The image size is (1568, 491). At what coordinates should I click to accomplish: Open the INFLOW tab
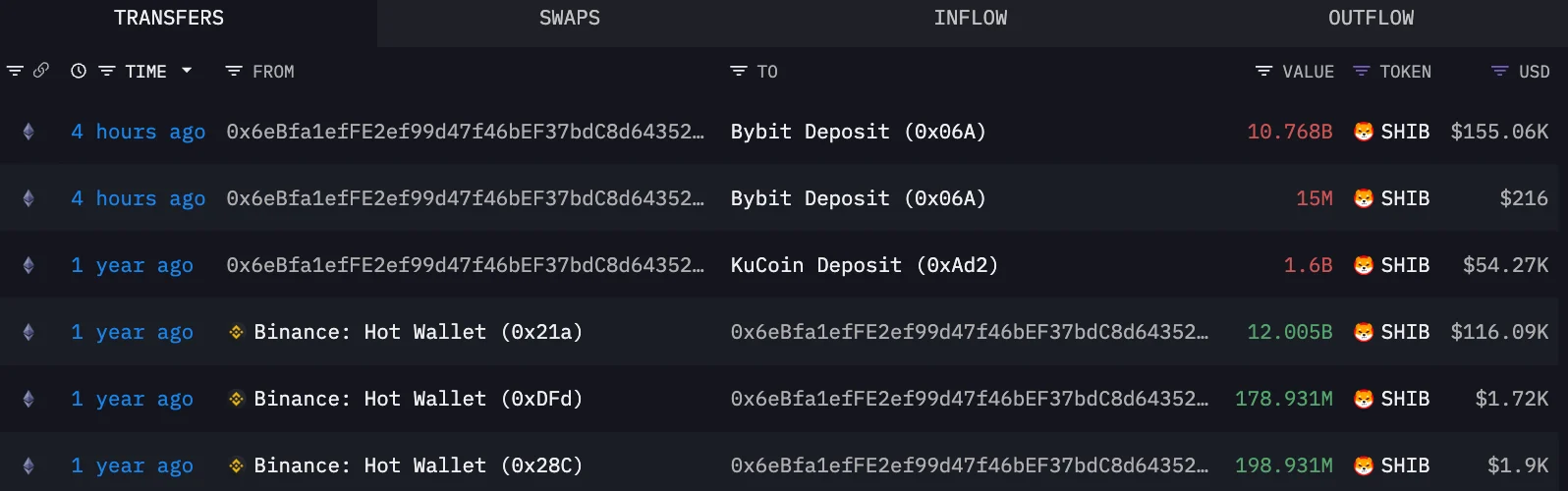point(971,19)
